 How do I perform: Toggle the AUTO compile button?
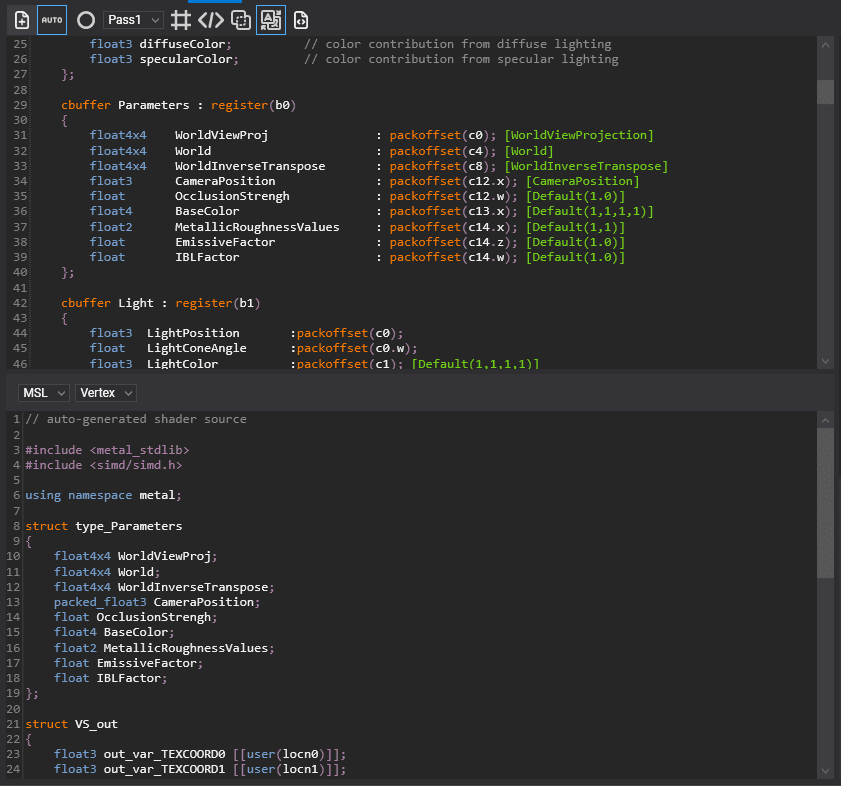(52, 20)
